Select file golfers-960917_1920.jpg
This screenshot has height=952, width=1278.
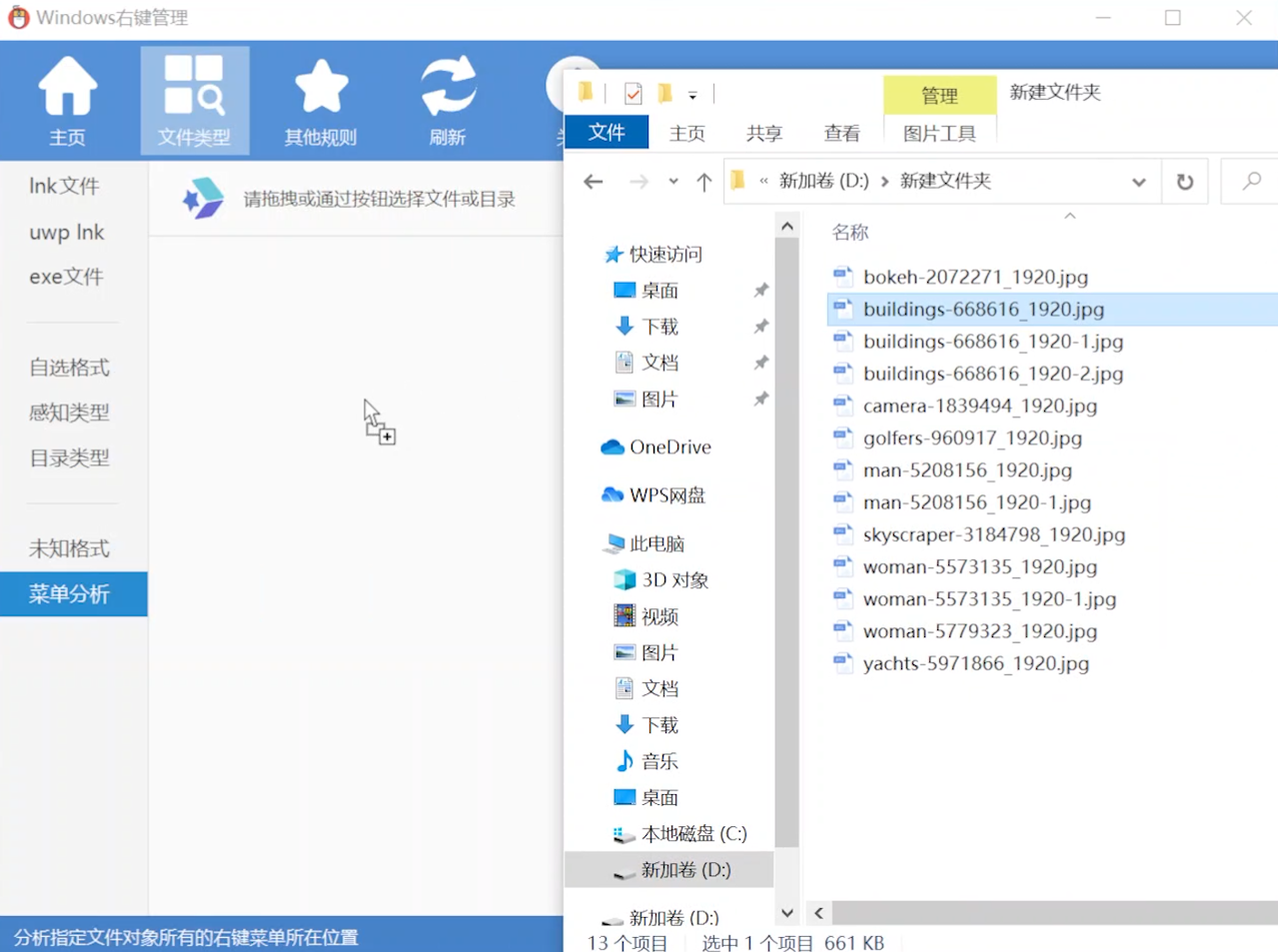pyautogui.click(x=972, y=438)
